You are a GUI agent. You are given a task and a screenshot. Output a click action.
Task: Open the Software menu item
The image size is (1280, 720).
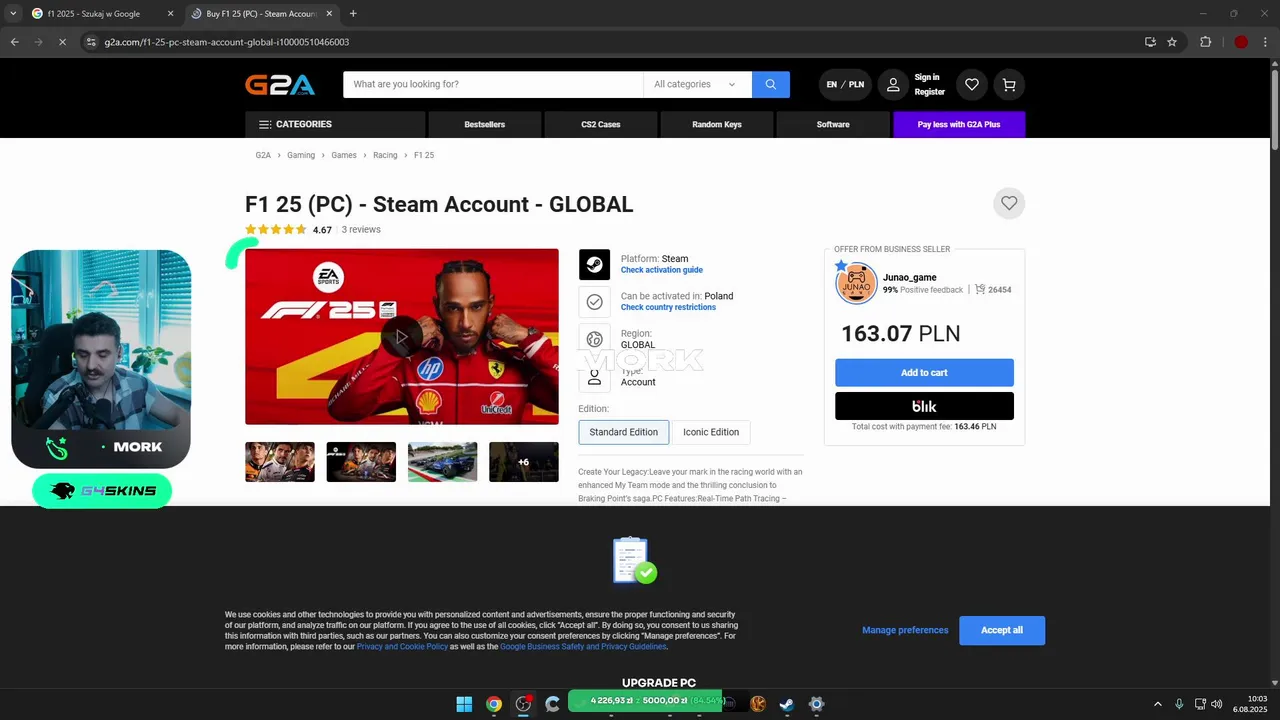[x=833, y=124]
